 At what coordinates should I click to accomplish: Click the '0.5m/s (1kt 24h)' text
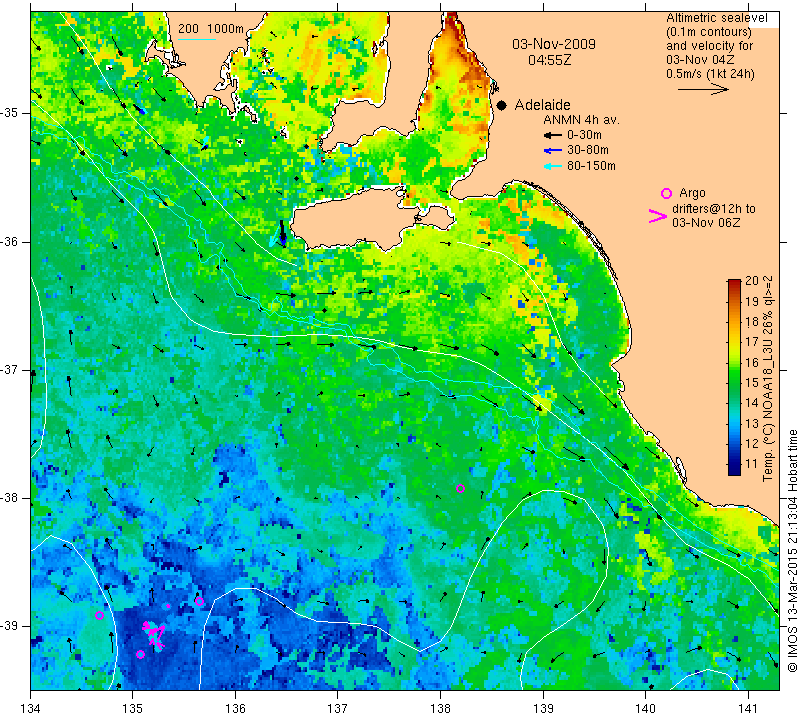(710, 73)
